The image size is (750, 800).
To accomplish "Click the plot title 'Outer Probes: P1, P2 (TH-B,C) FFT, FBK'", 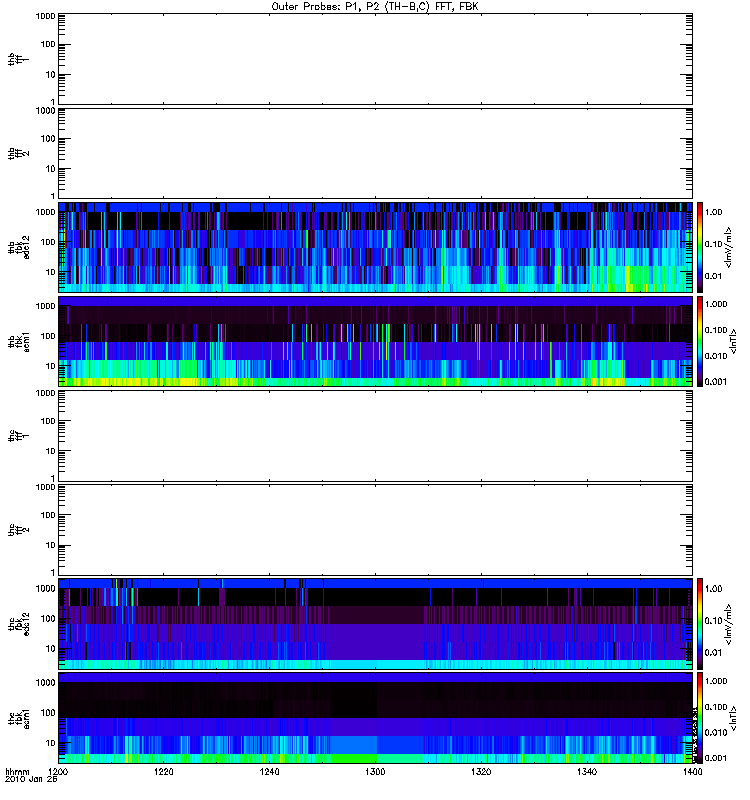I will tap(375, 7).
